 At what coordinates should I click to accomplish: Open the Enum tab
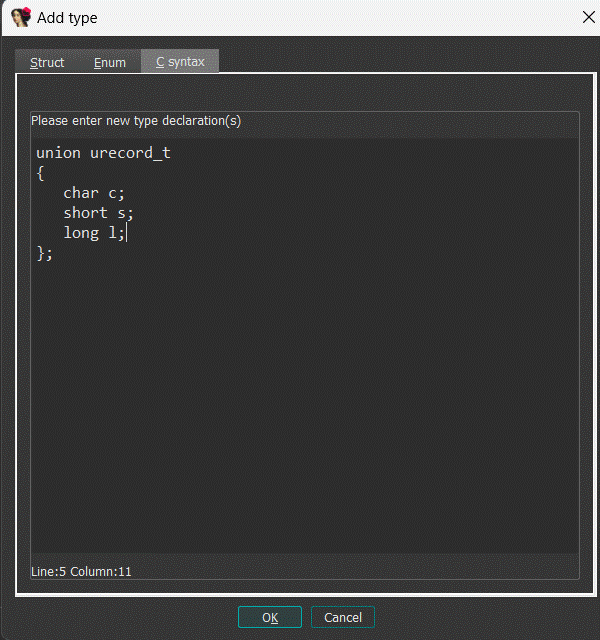(x=110, y=62)
